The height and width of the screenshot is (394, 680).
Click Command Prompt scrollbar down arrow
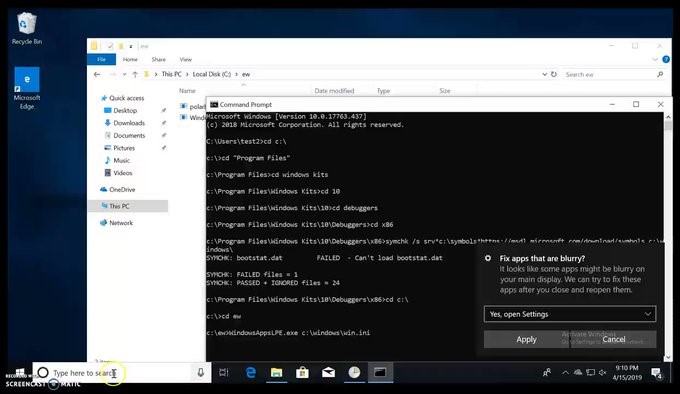[668, 357]
